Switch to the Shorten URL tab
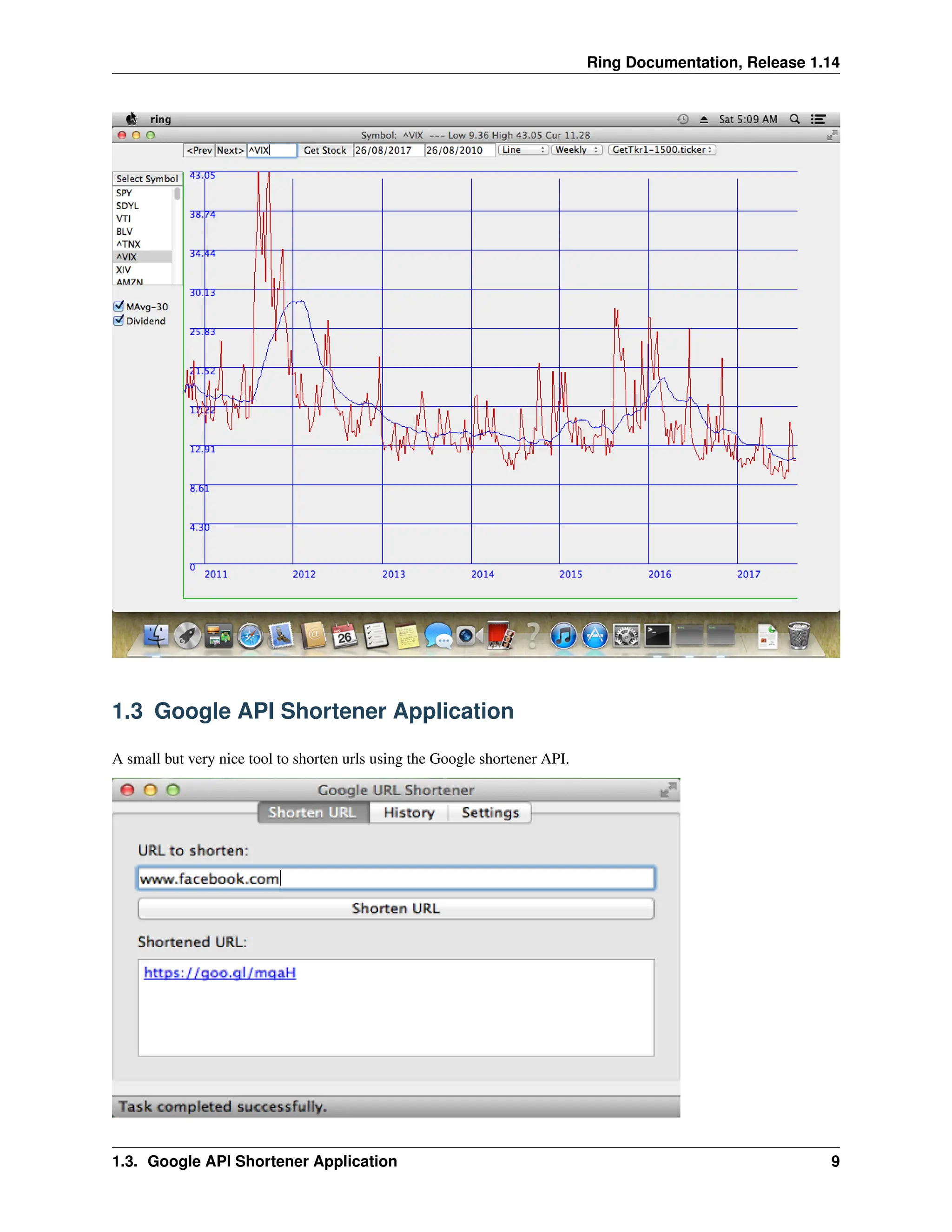This screenshot has height=1232, width=952. 313,812
